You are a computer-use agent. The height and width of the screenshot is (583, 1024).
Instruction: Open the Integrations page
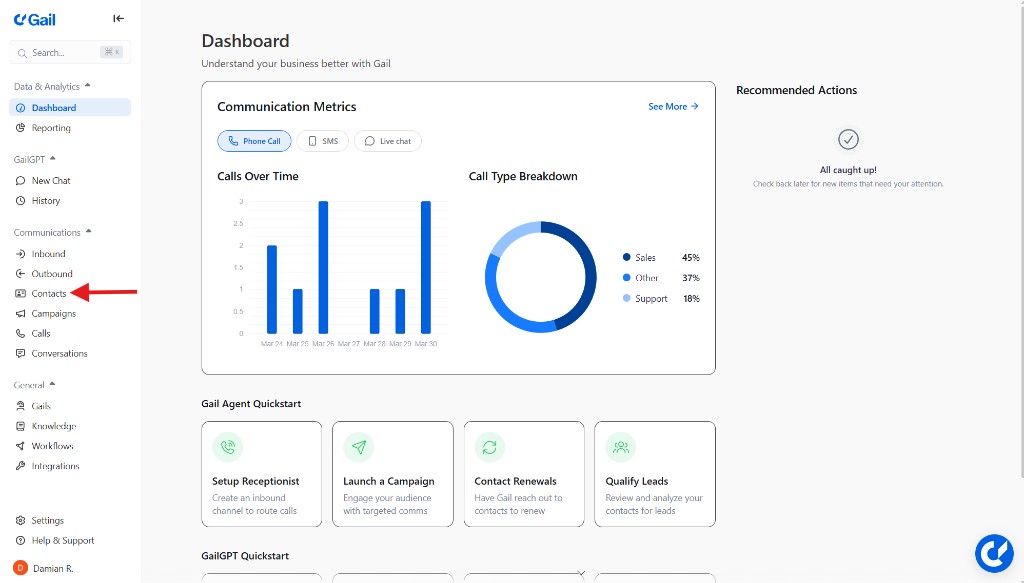click(x=54, y=465)
